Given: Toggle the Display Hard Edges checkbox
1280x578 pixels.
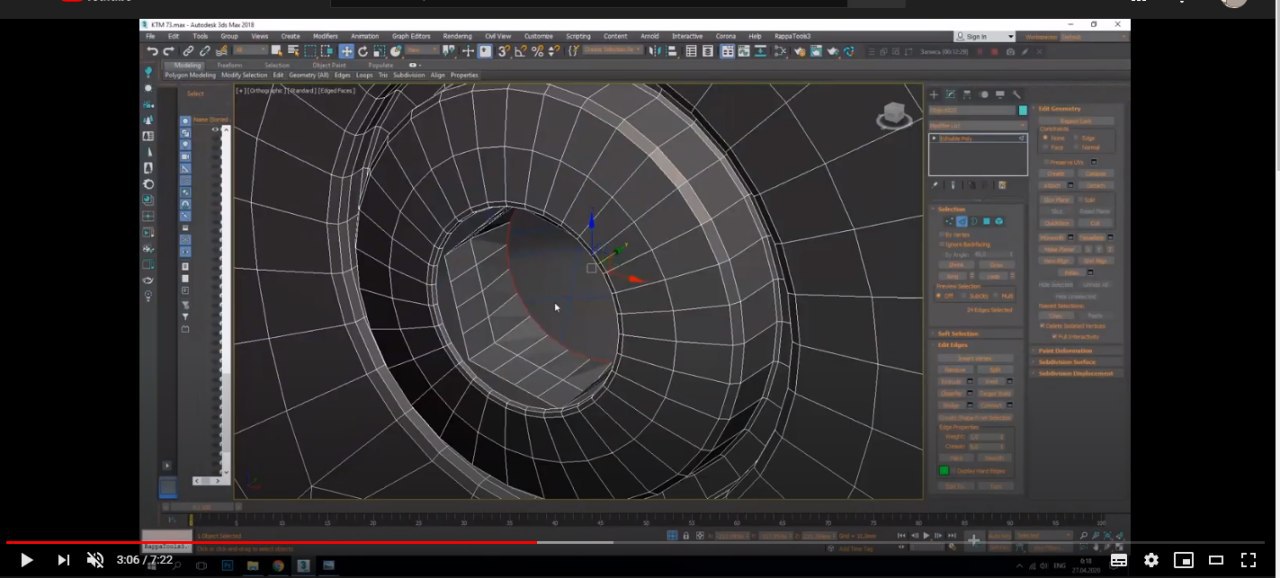Looking at the screenshot, I should pos(954,471).
